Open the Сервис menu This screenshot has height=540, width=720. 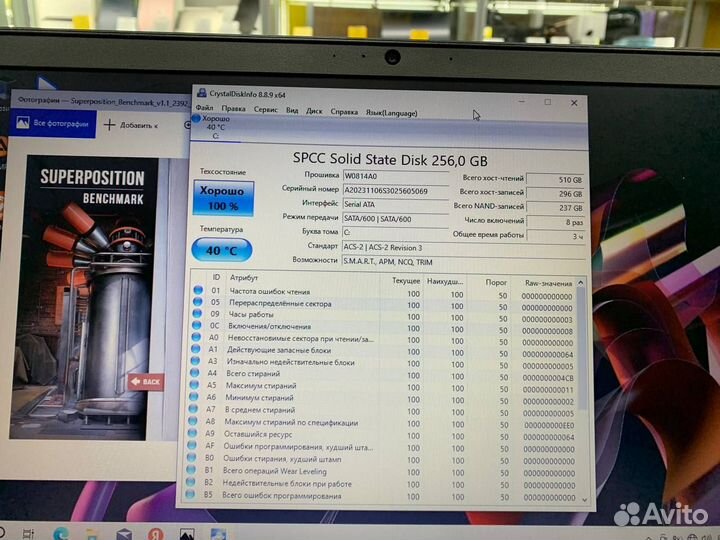pos(265,109)
